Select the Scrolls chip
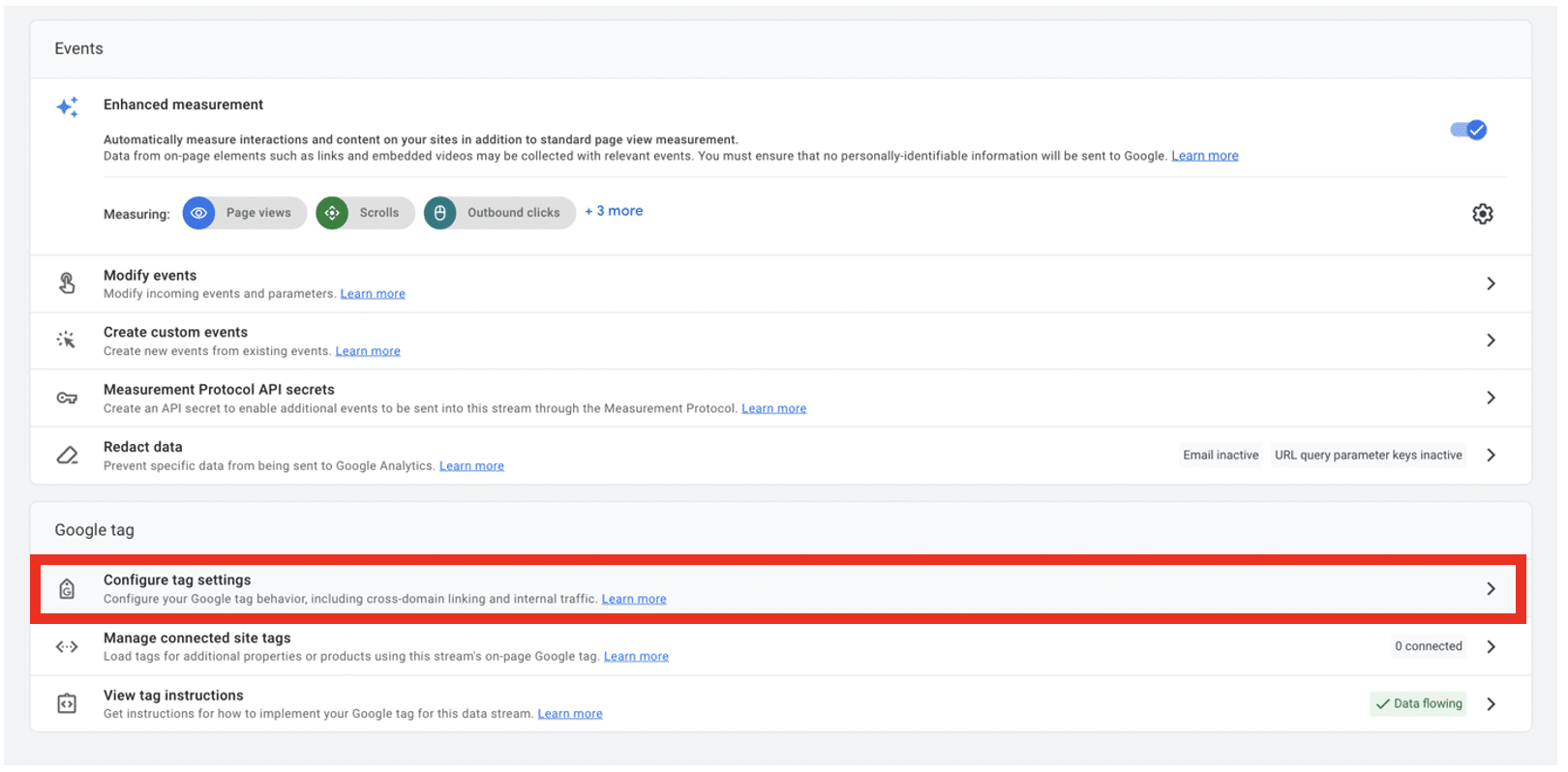 (365, 213)
